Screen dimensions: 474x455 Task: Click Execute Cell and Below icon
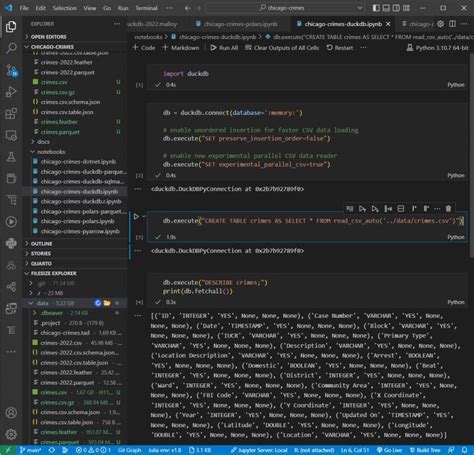(x=375, y=209)
